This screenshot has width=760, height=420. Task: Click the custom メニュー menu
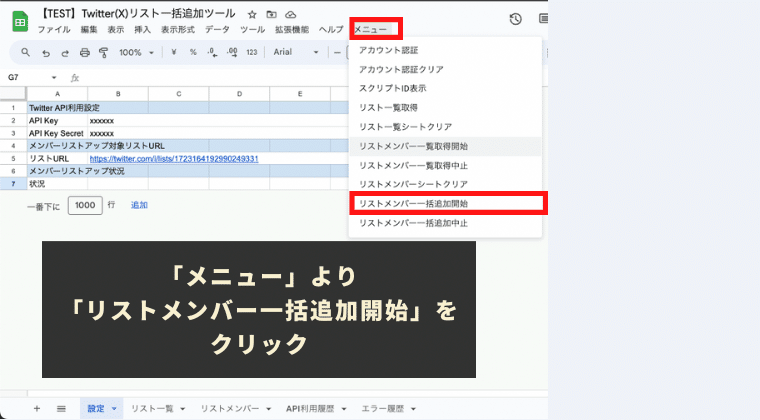click(x=371, y=30)
